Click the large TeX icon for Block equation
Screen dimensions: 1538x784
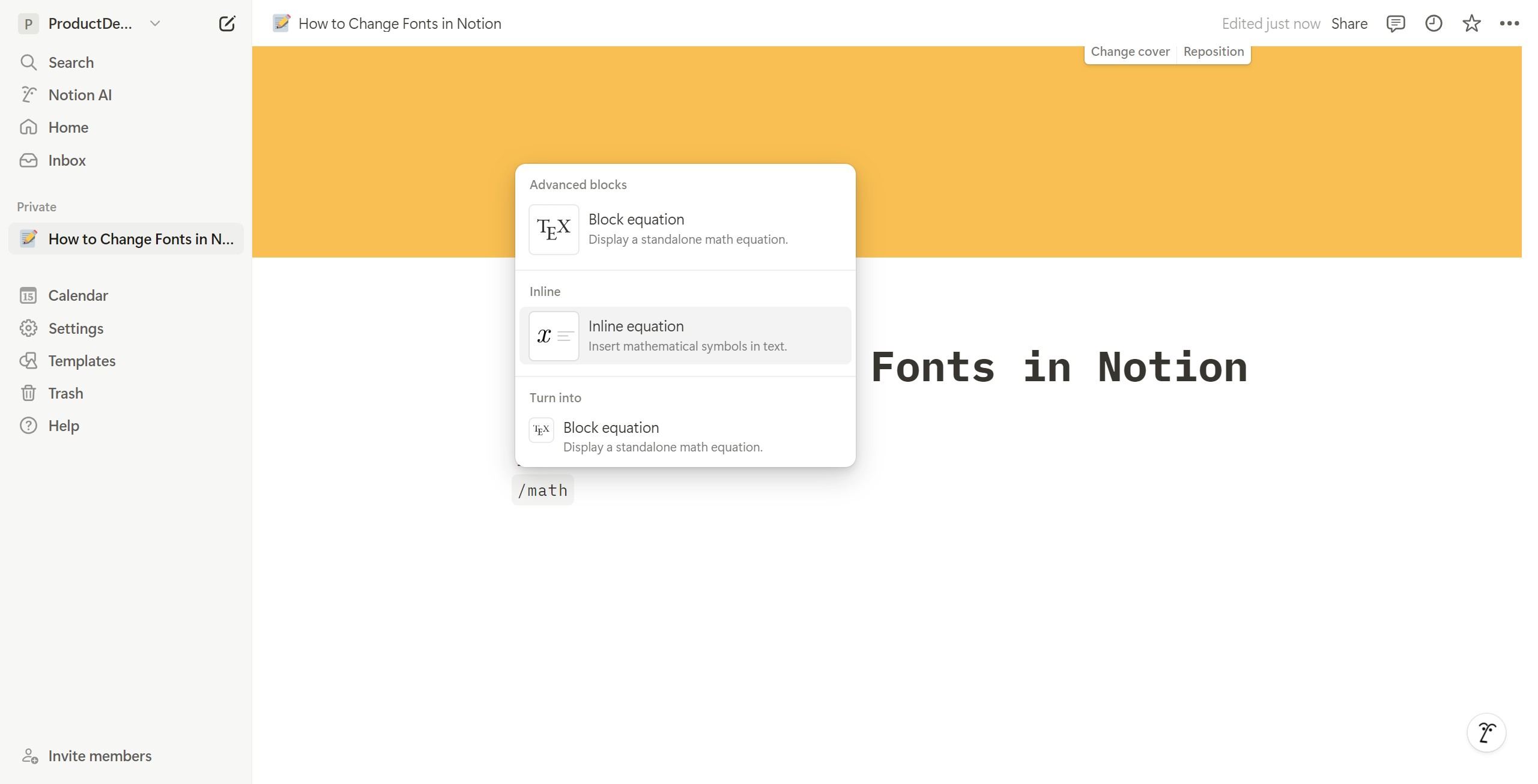[554, 229]
